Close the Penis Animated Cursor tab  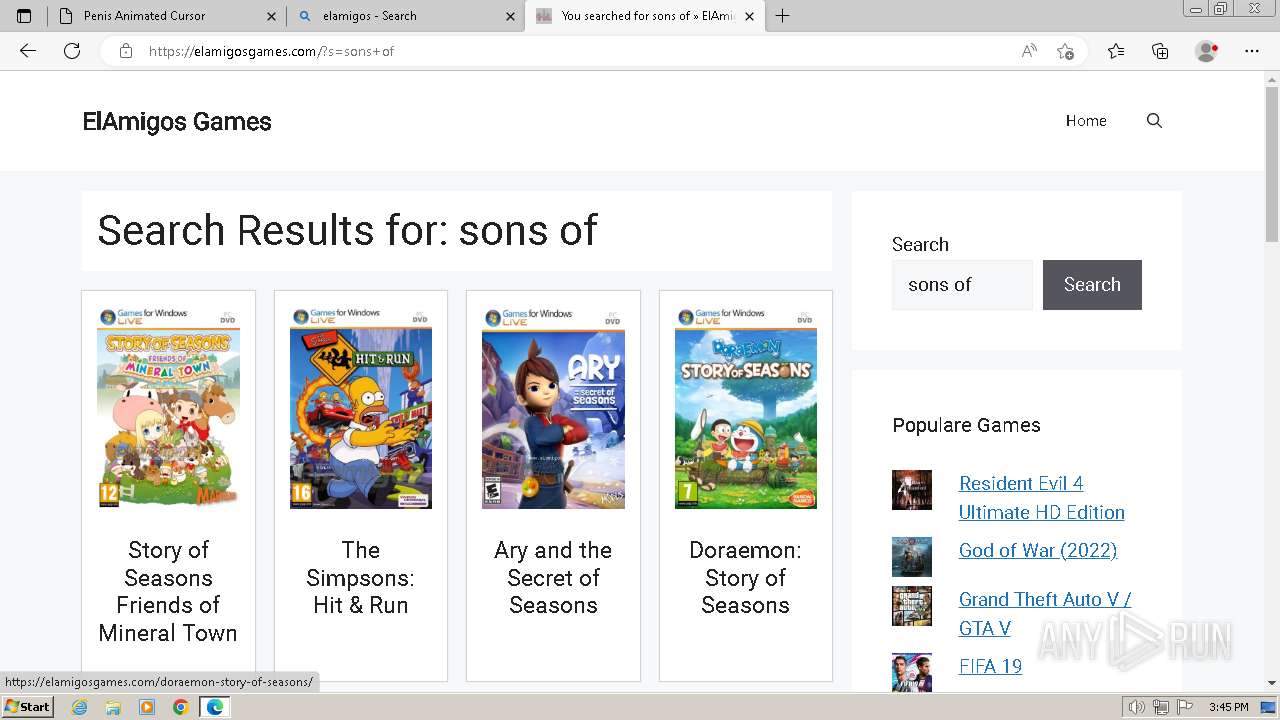click(x=272, y=16)
